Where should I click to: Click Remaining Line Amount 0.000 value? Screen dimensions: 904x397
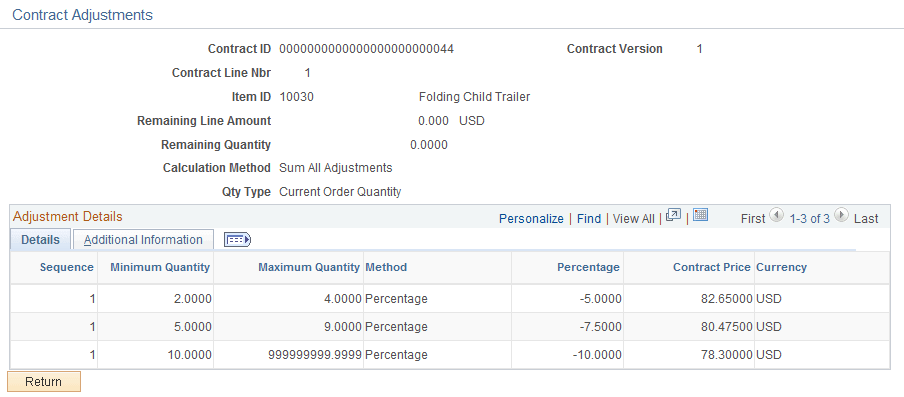point(433,121)
